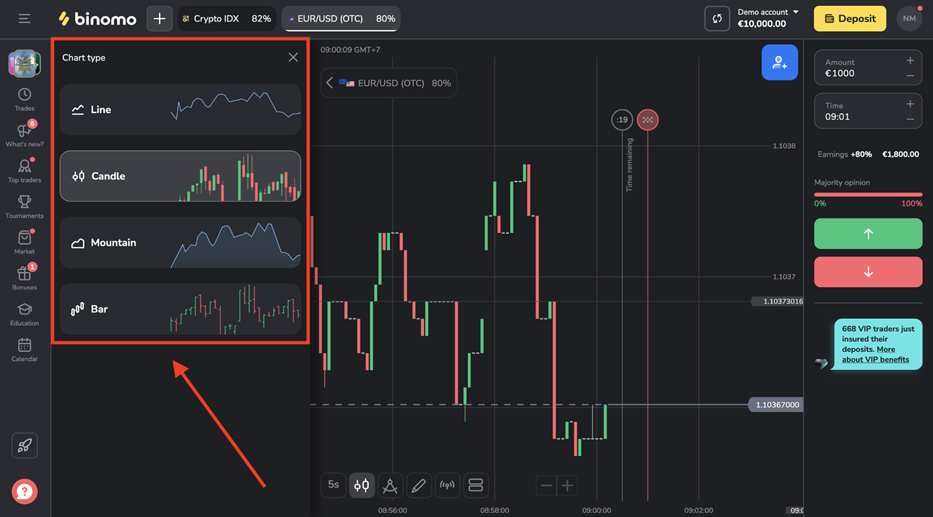The image size is (933, 517).
Task: Click the Deposit button
Action: [x=850, y=18]
